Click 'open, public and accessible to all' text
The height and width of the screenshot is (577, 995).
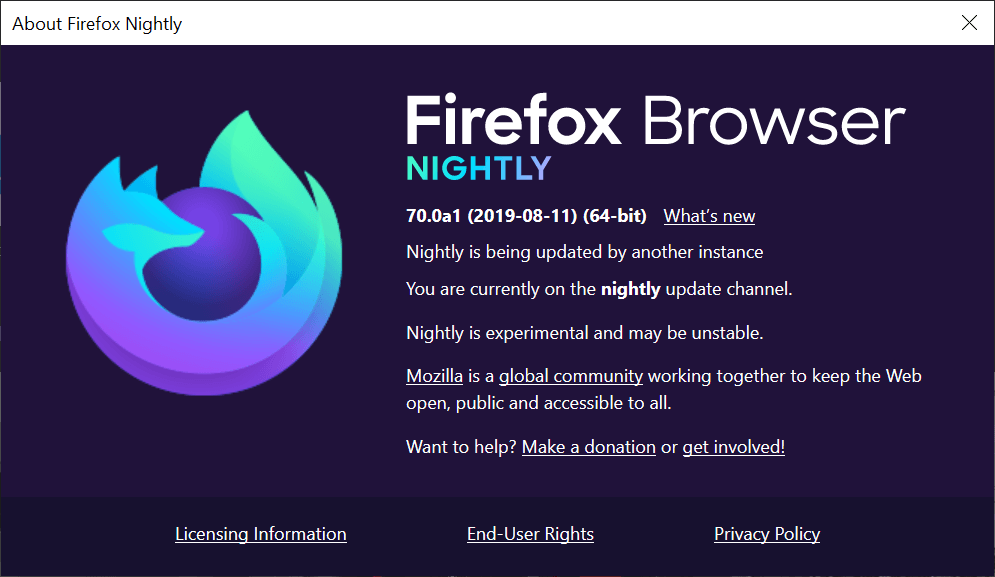coord(538,403)
